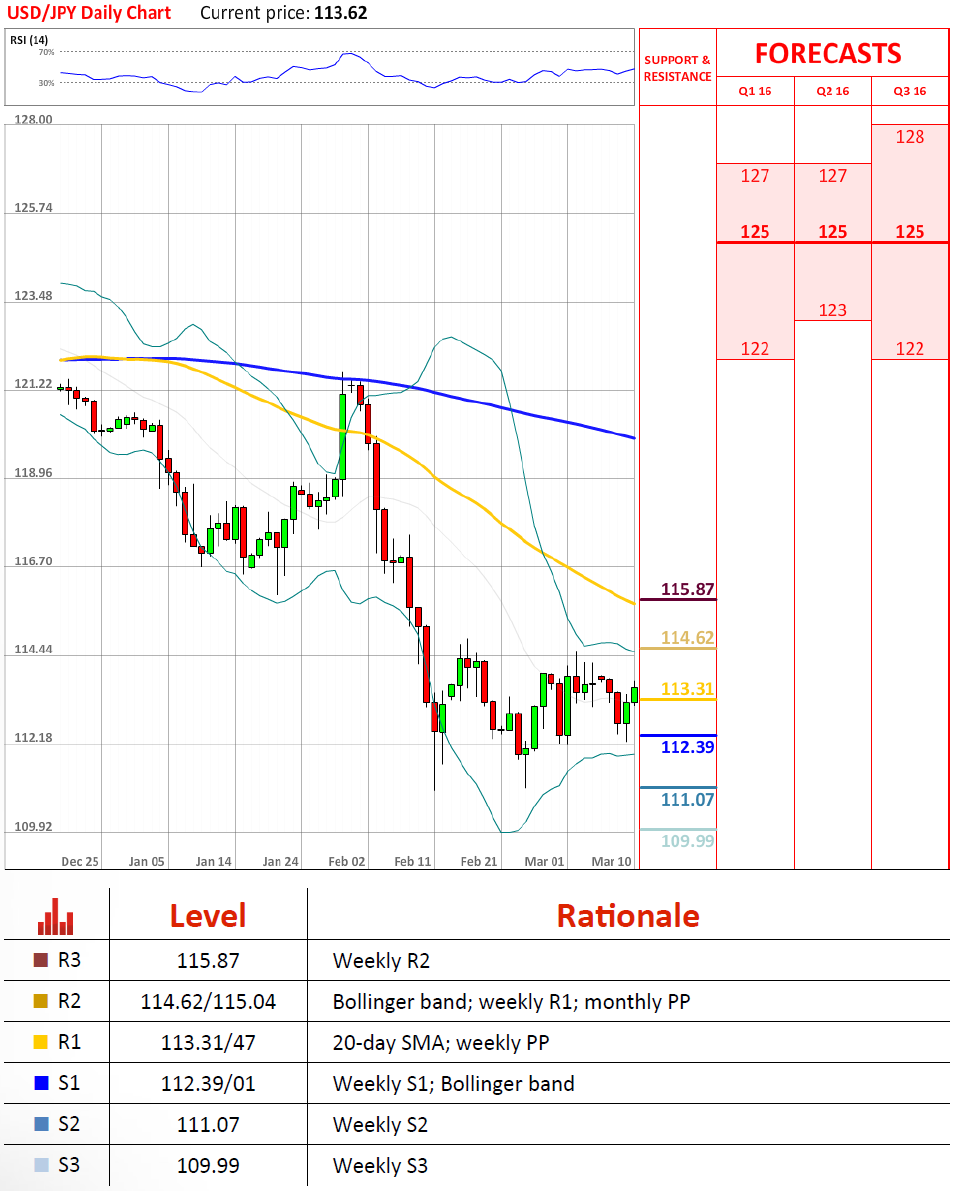
Task: Click the 'Weekly R2' rationale cell
Action: (x=381, y=961)
